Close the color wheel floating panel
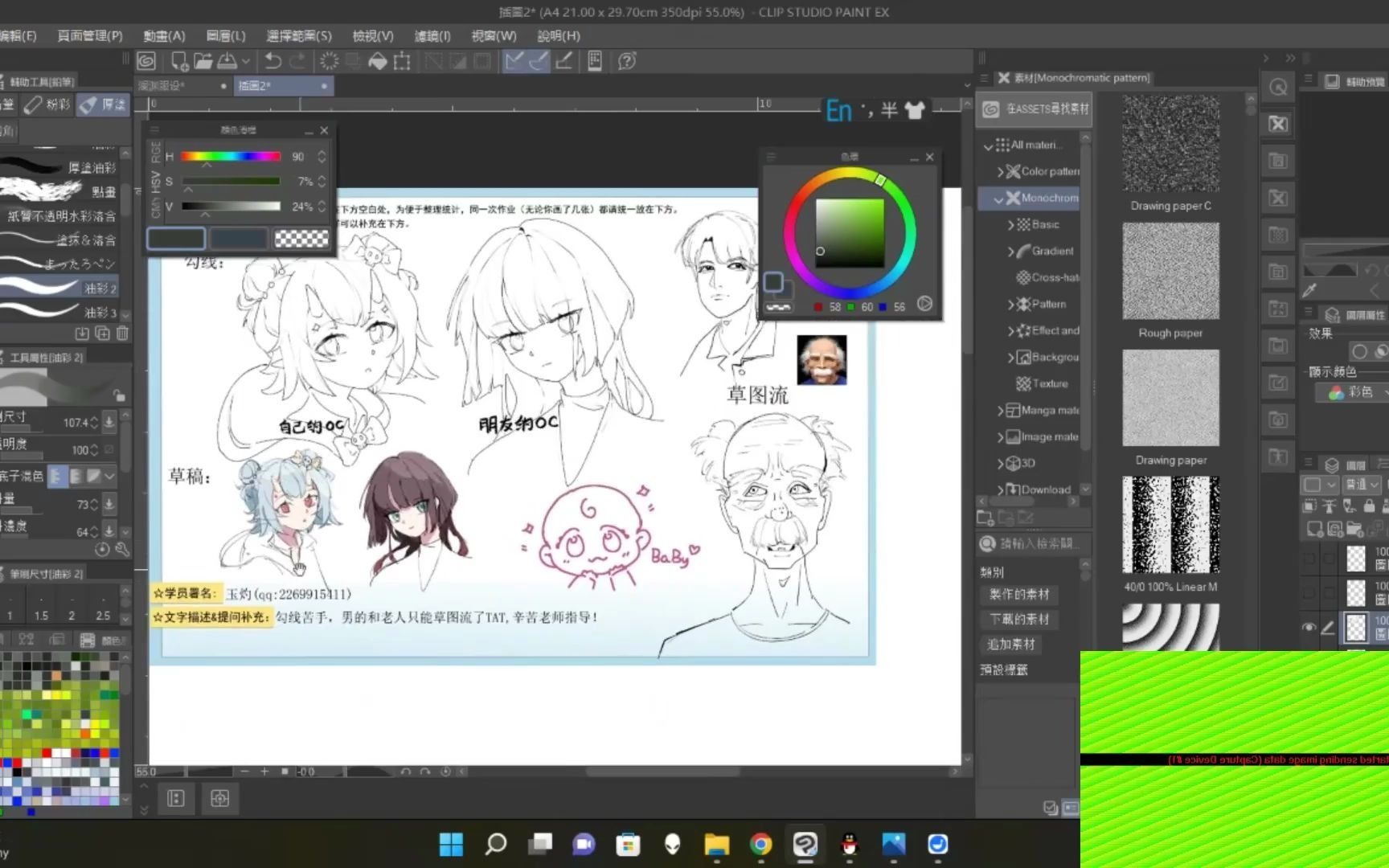Viewport: 1389px width, 868px height. [x=929, y=157]
